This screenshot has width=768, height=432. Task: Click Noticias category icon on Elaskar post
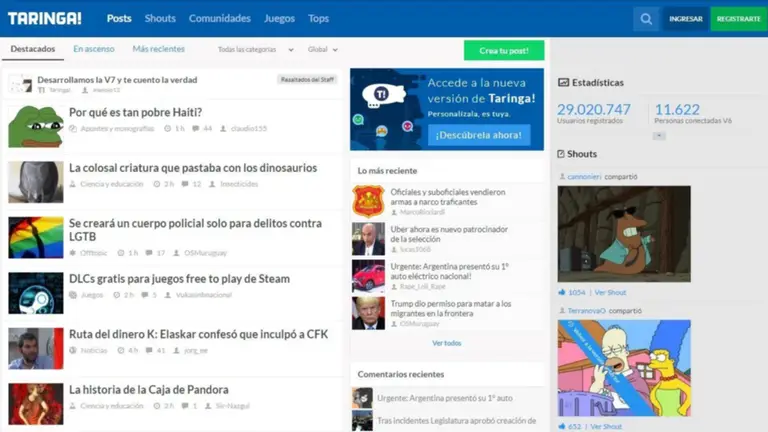pos(73,350)
